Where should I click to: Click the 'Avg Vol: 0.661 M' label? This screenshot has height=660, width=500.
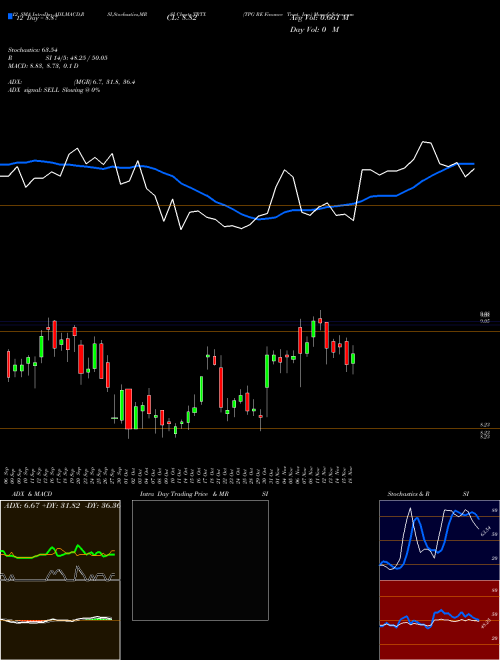pos(319,18)
